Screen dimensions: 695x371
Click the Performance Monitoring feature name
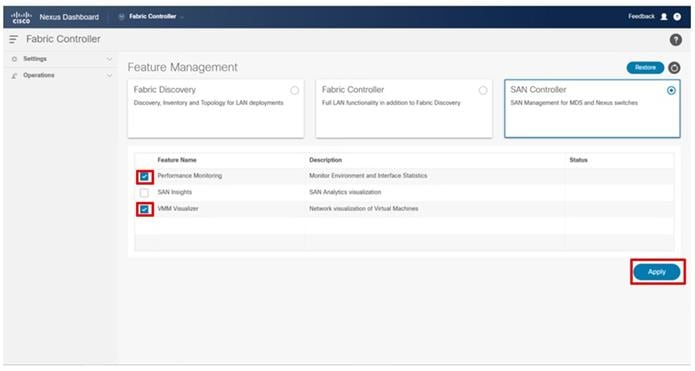[x=190, y=176]
